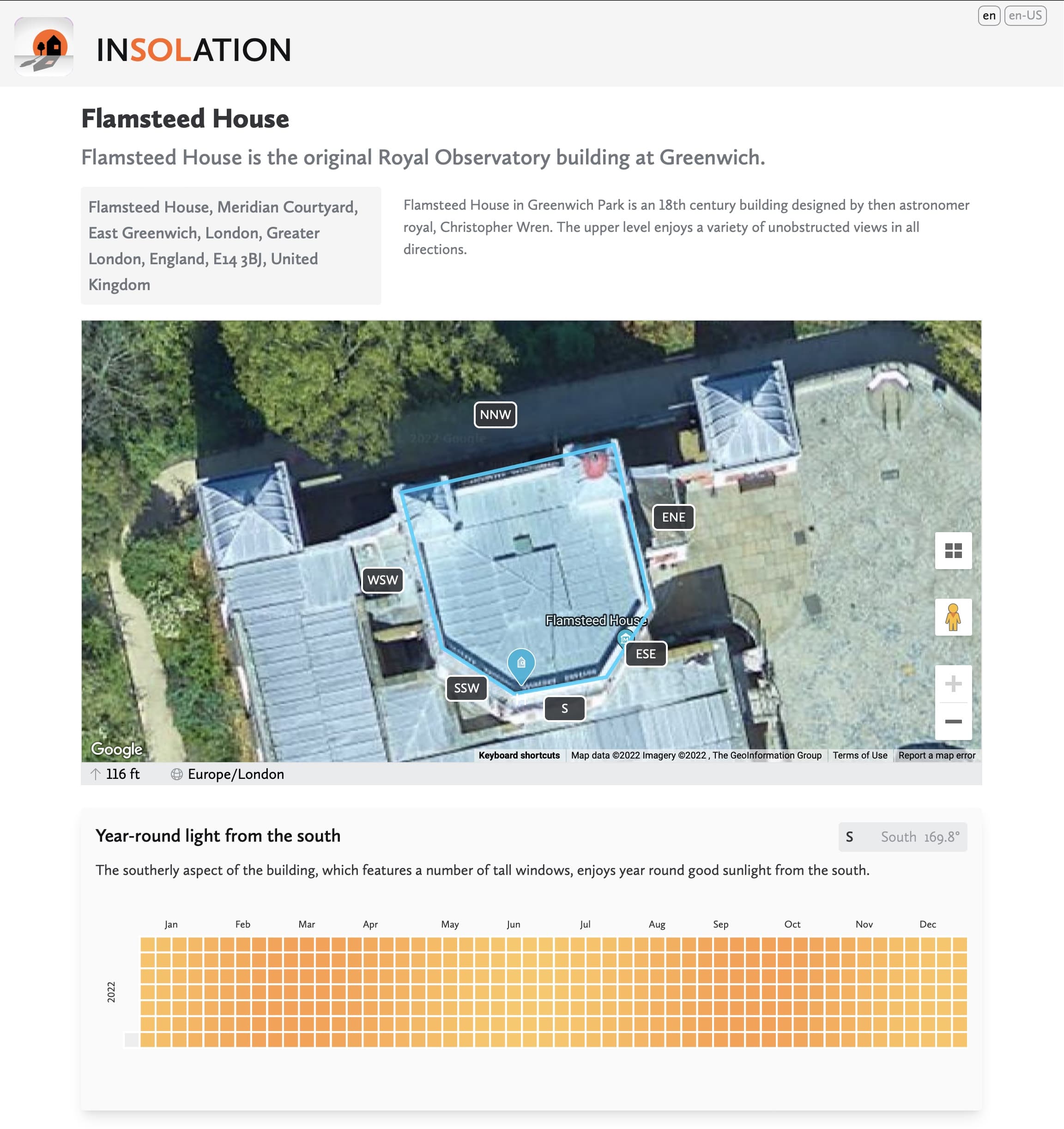Zoom out the map with minus
Screen dimensions: 1064x1129
(x=953, y=721)
